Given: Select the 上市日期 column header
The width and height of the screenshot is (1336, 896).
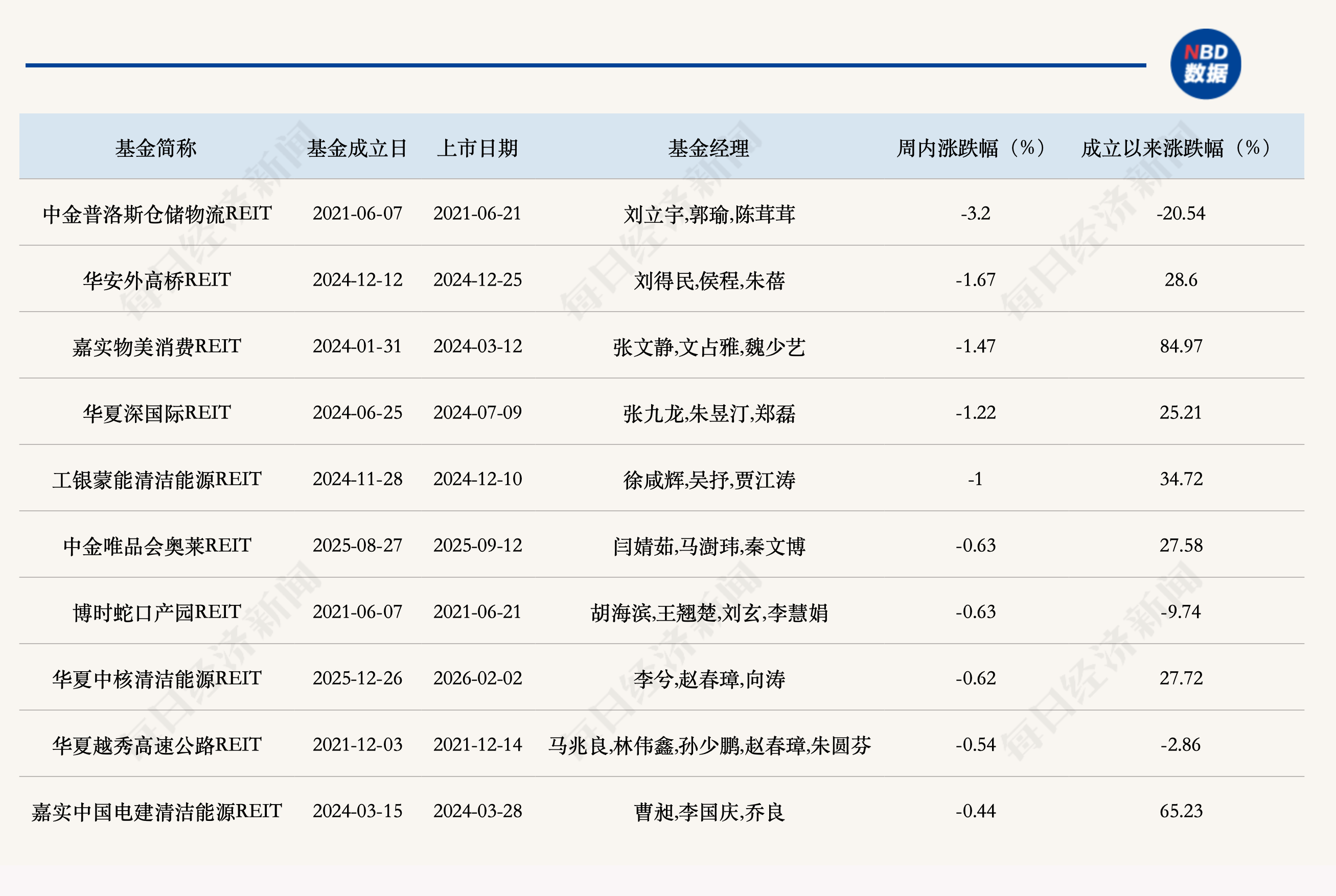Looking at the screenshot, I should click(477, 148).
